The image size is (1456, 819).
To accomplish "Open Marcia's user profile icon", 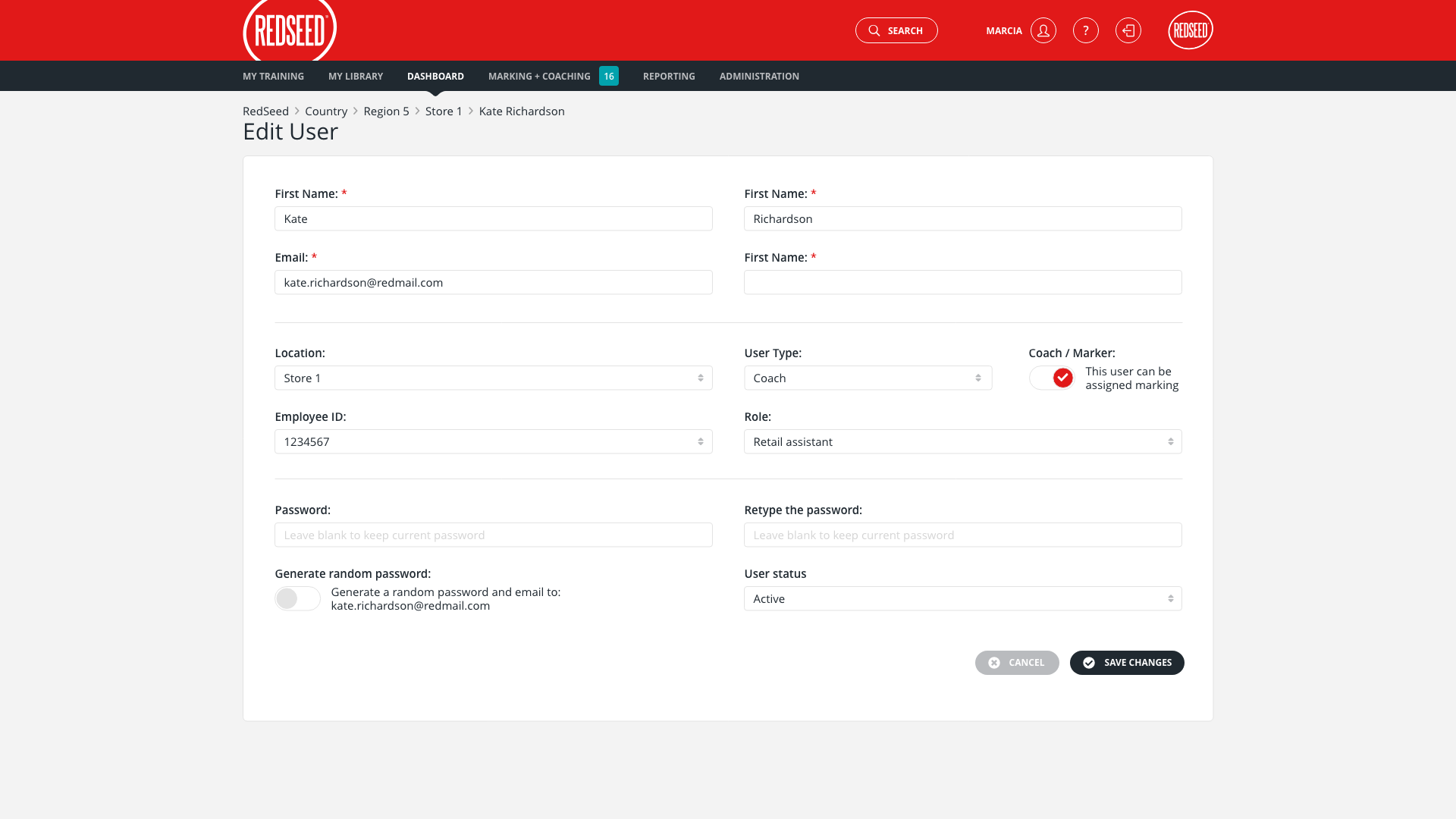I will coord(1043,30).
